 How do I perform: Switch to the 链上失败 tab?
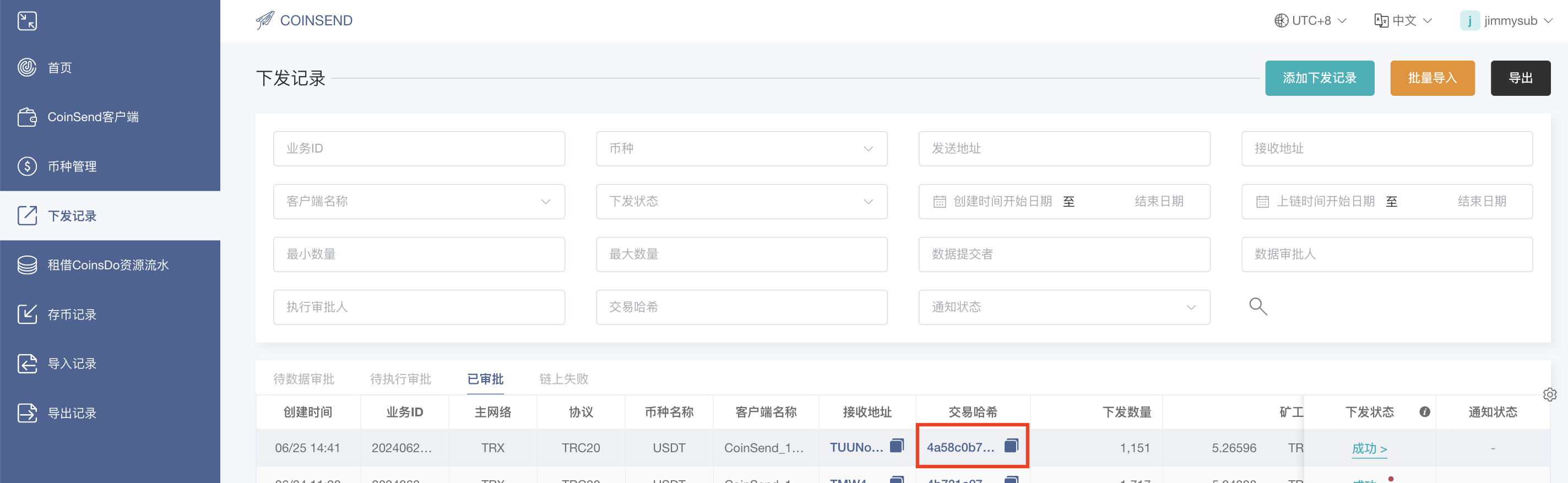click(x=563, y=379)
